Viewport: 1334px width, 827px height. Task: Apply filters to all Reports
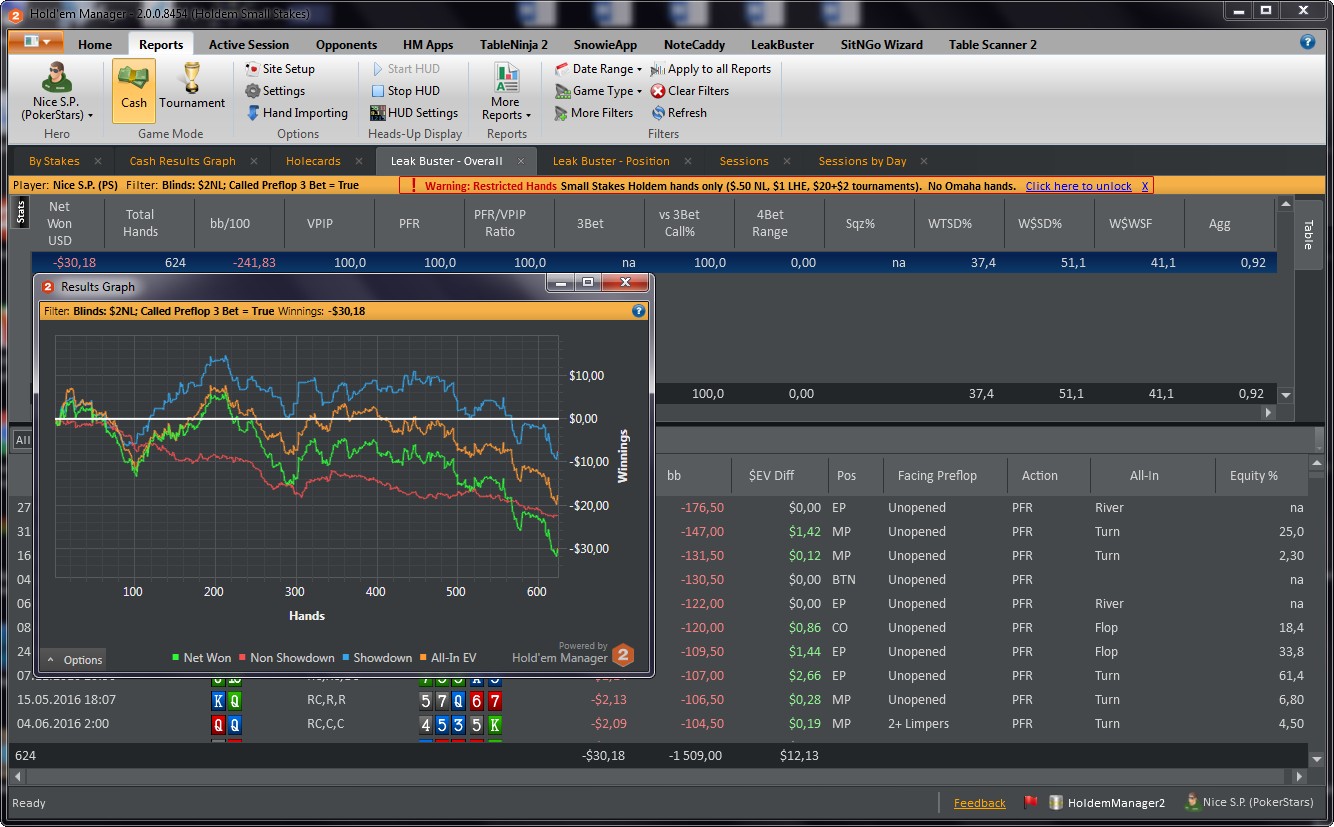(711, 69)
